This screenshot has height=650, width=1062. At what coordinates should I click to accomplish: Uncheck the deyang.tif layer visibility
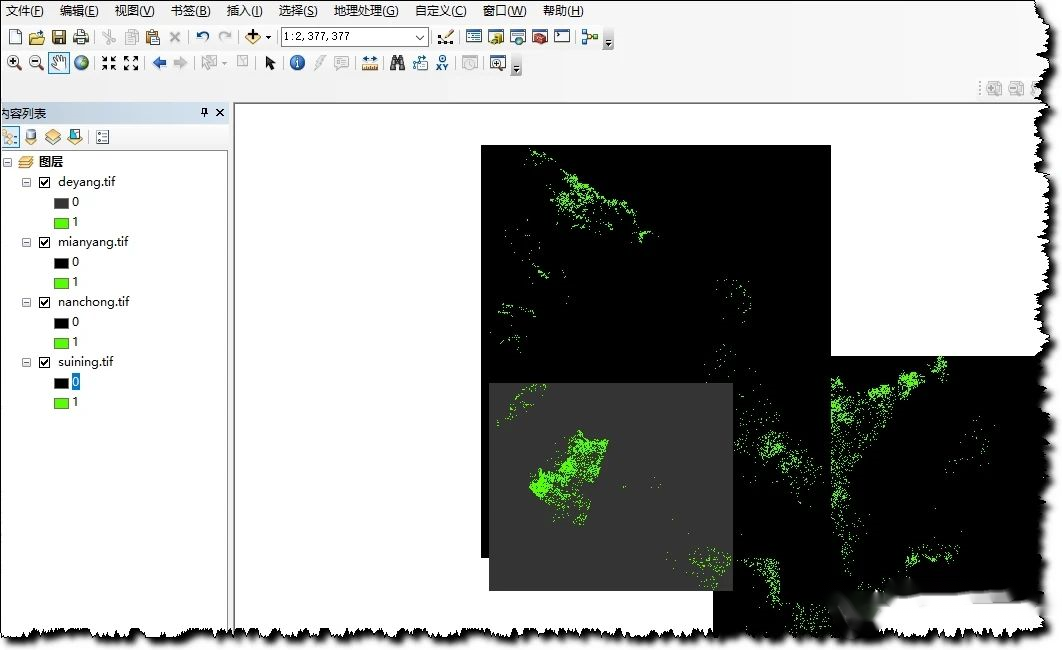[x=43, y=181]
